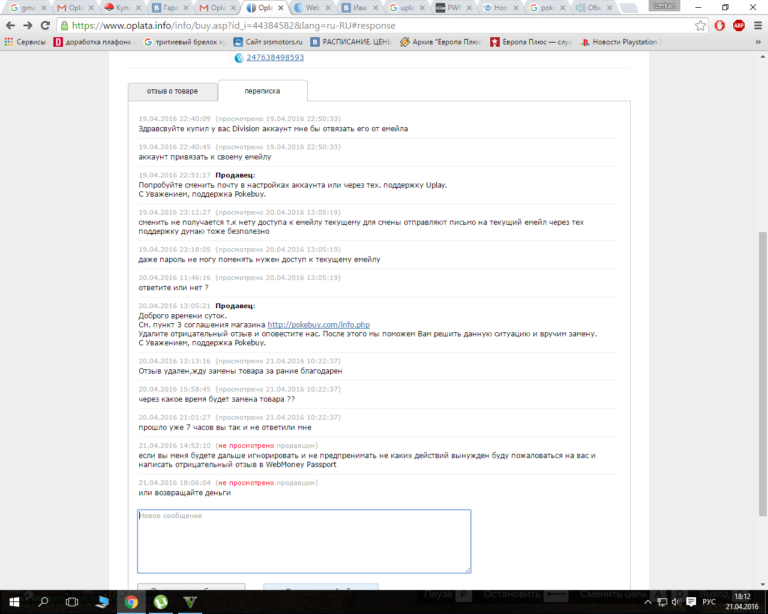
Task: Open the green V app in the taskbar
Action: [x=190, y=602]
